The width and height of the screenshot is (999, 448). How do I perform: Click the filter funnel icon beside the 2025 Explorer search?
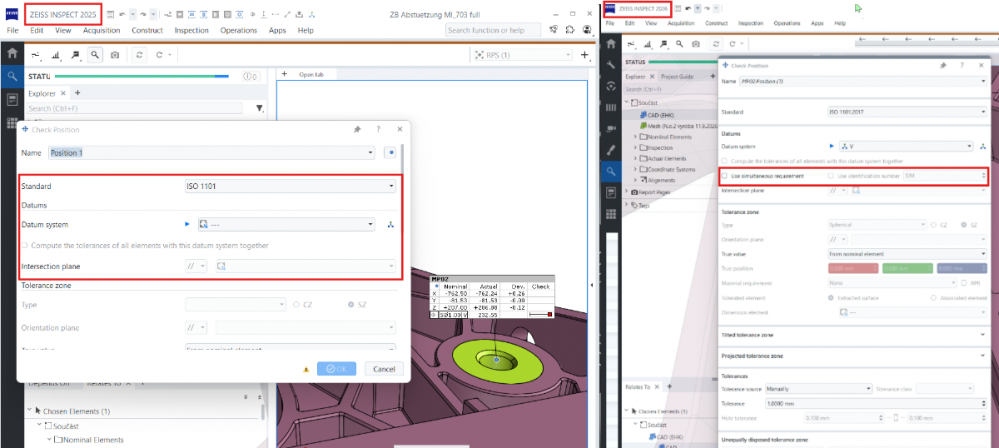[x=259, y=108]
